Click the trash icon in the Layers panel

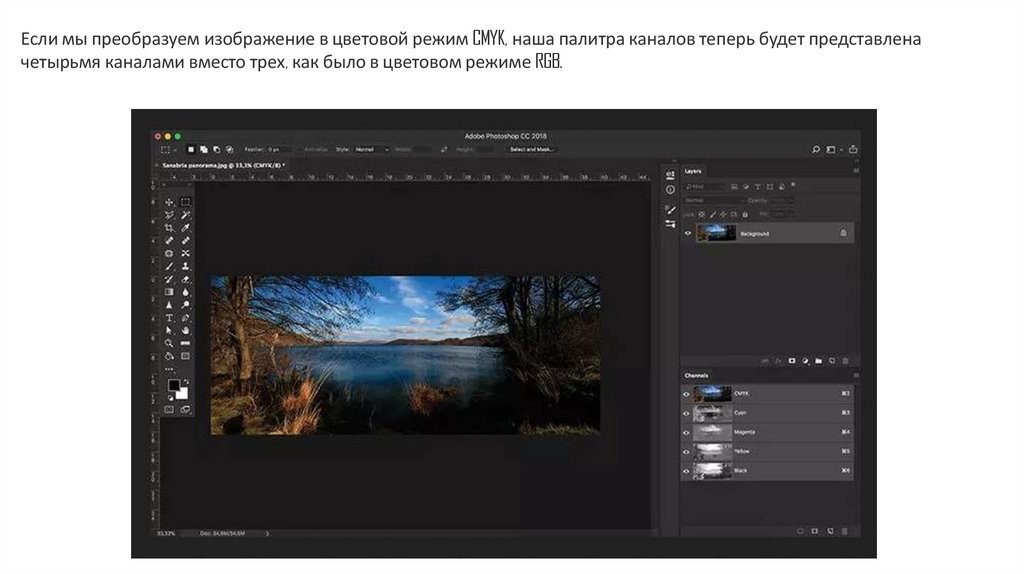[x=845, y=360]
